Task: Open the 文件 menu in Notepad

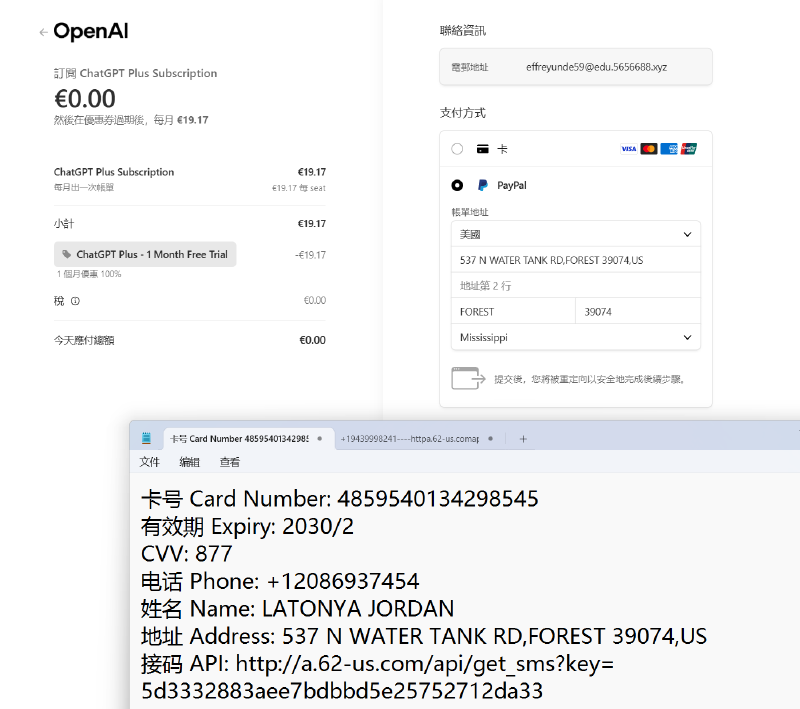Action: click(x=149, y=462)
